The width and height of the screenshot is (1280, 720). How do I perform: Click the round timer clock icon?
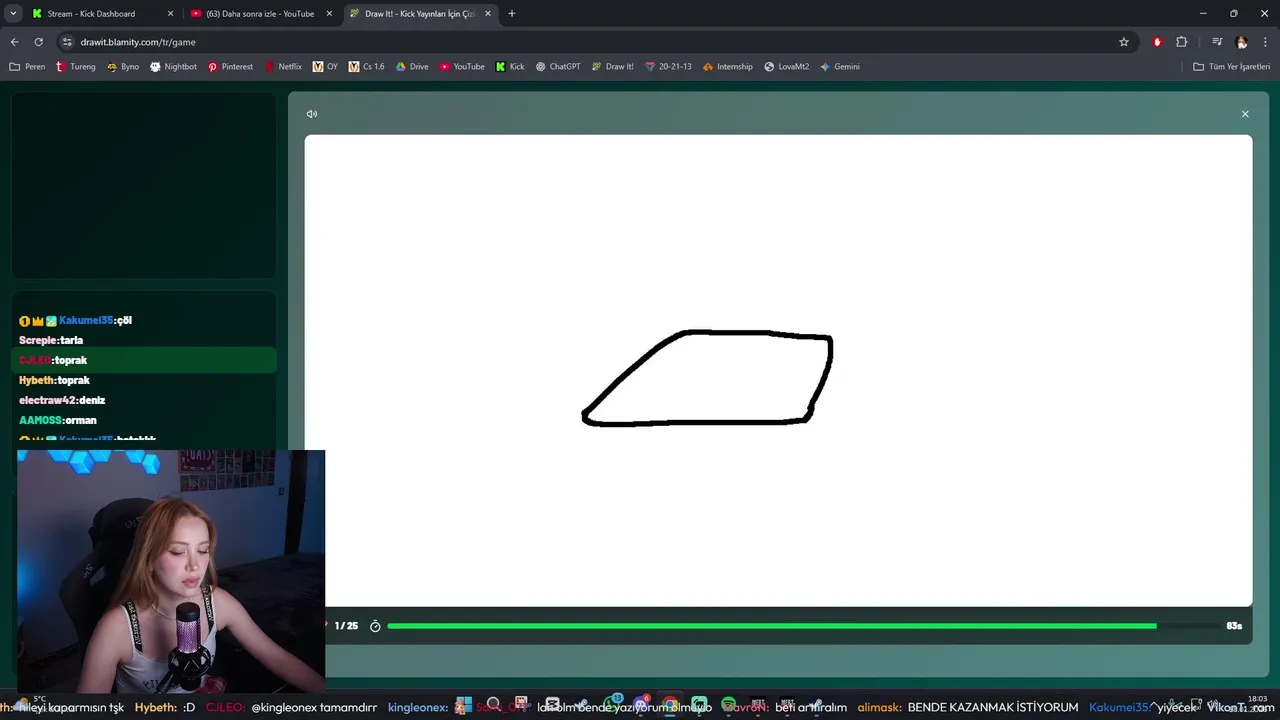click(375, 626)
